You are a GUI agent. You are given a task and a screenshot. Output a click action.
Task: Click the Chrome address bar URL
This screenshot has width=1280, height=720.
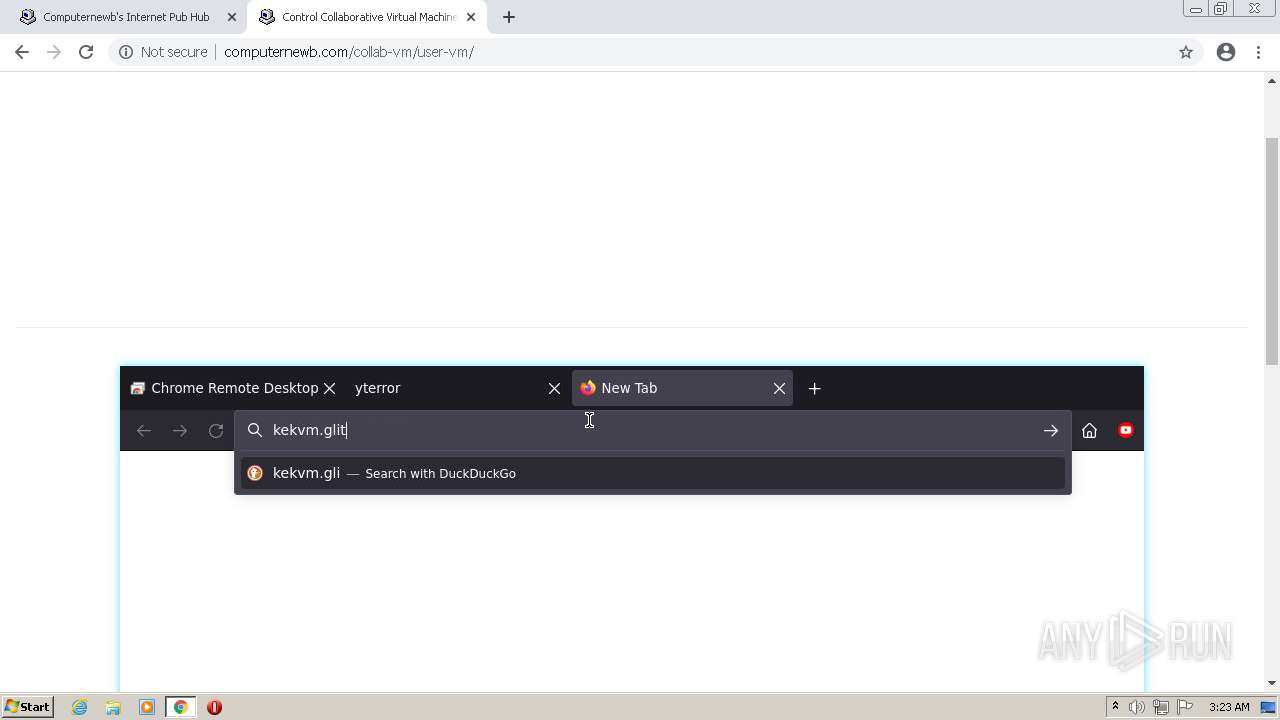point(349,52)
